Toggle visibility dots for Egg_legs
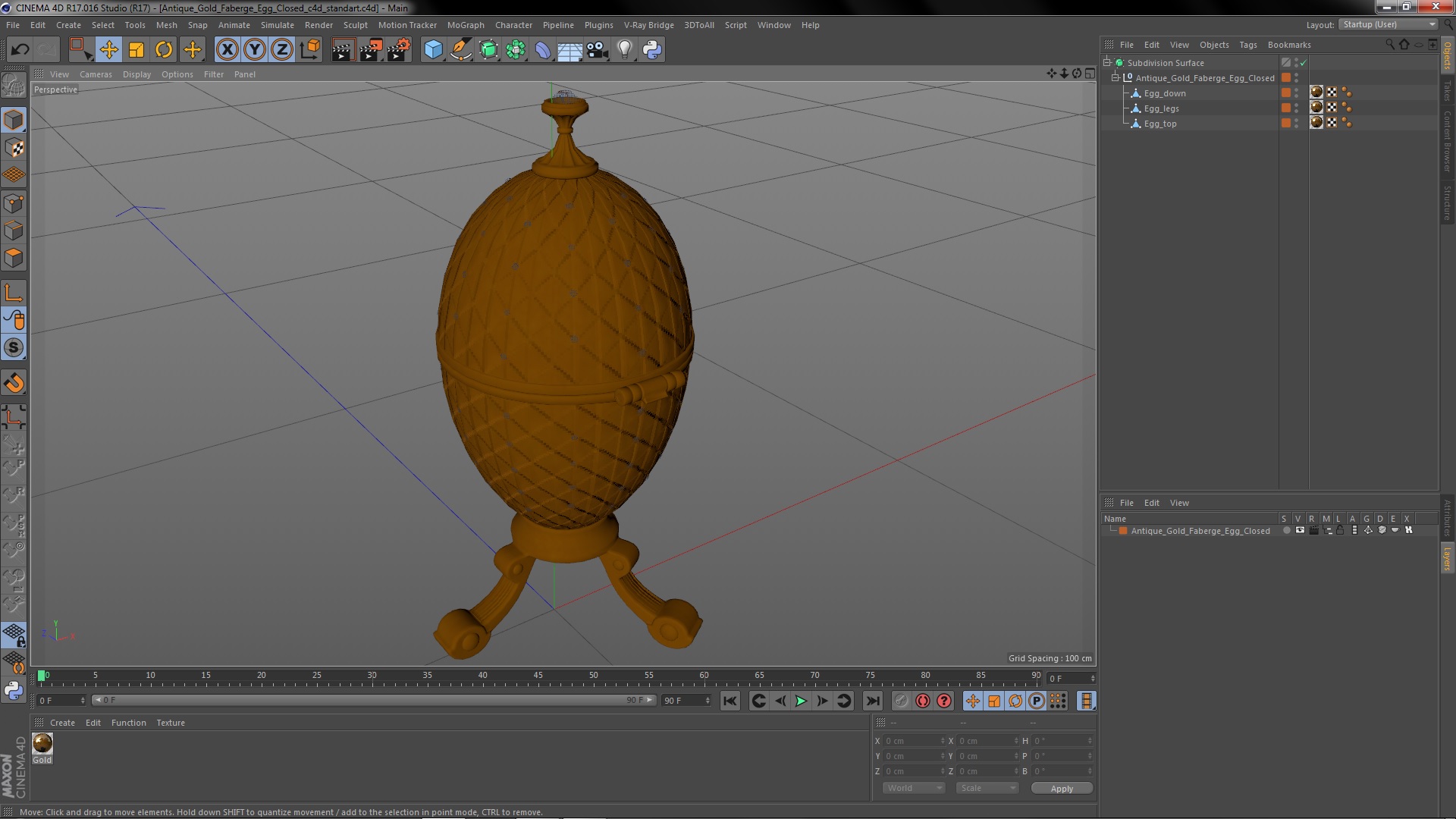This screenshot has height=819, width=1456. tap(1296, 108)
